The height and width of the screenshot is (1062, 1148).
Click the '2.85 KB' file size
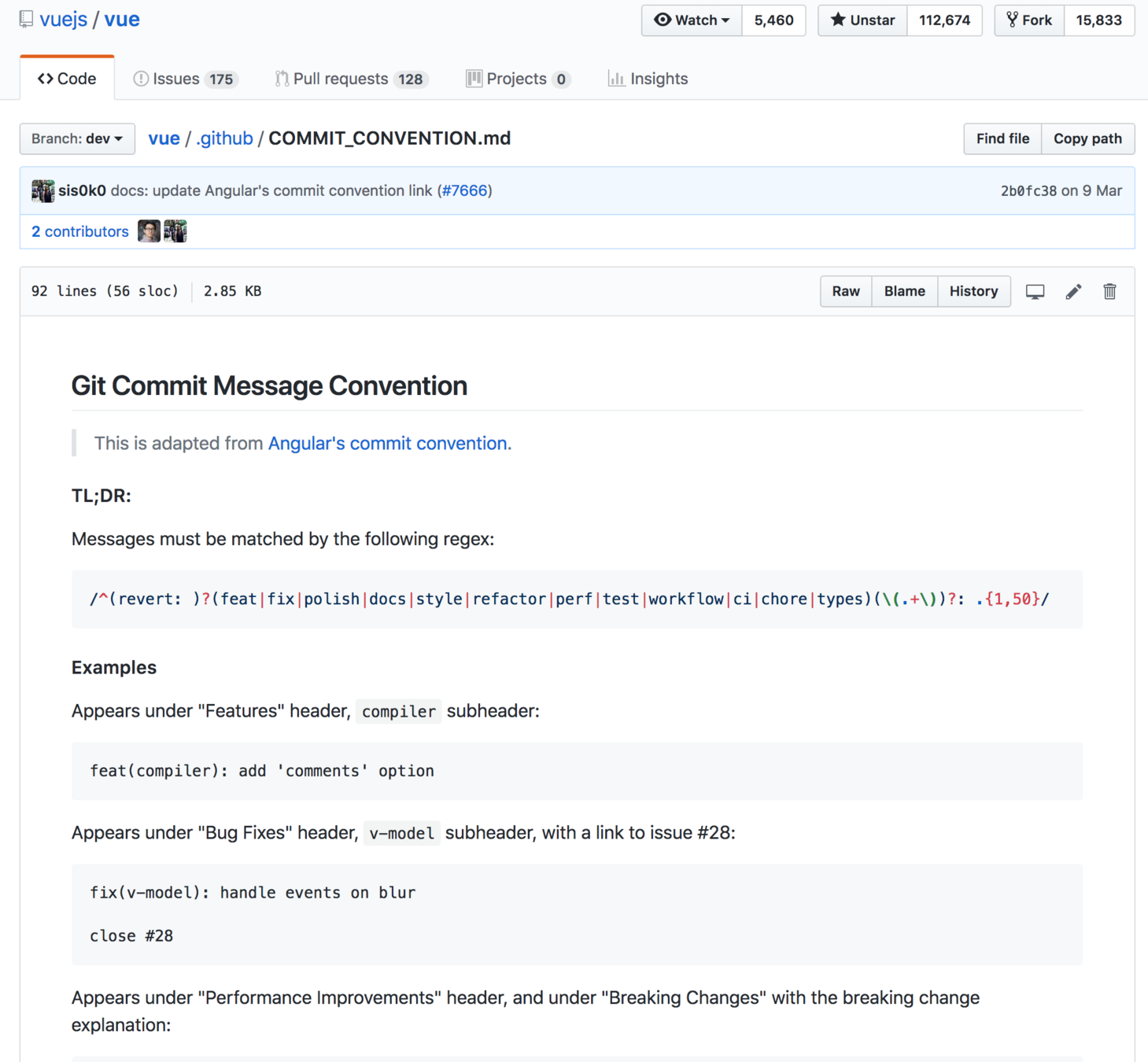[x=232, y=291]
